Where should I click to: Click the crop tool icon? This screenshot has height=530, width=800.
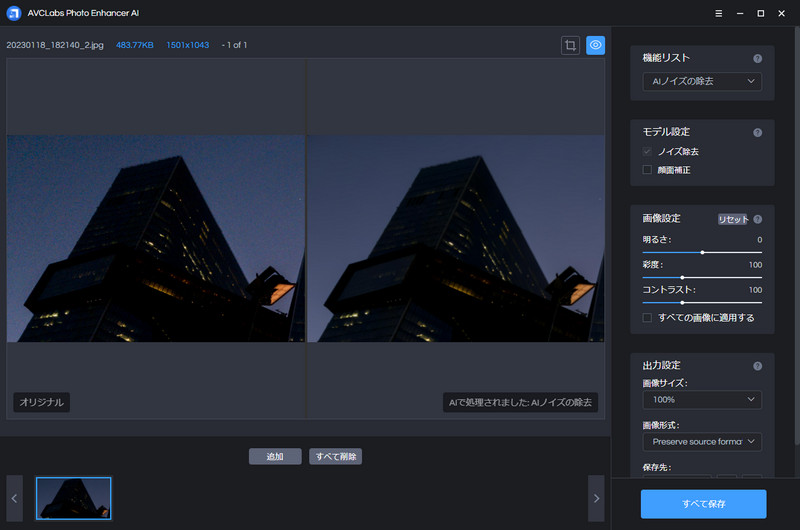click(x=570, y=45)
